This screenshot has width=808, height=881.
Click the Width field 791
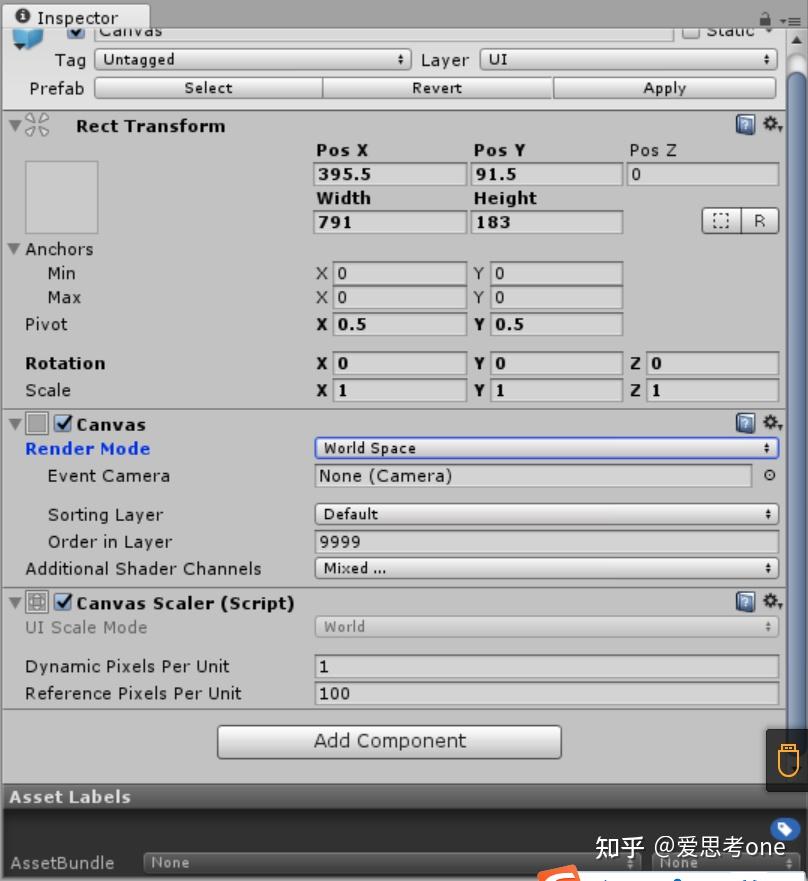pyautogui.click(x=390, y=222)
